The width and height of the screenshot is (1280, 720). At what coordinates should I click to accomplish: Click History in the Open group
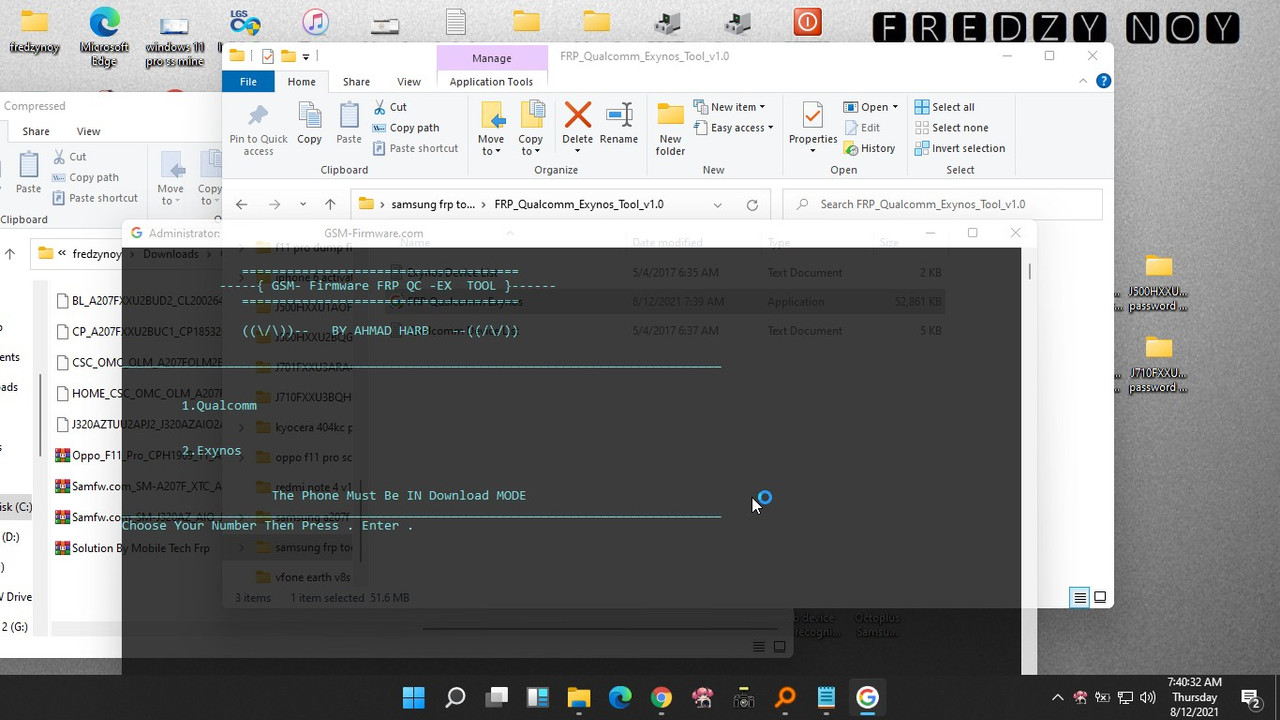[x=870, y=148]
